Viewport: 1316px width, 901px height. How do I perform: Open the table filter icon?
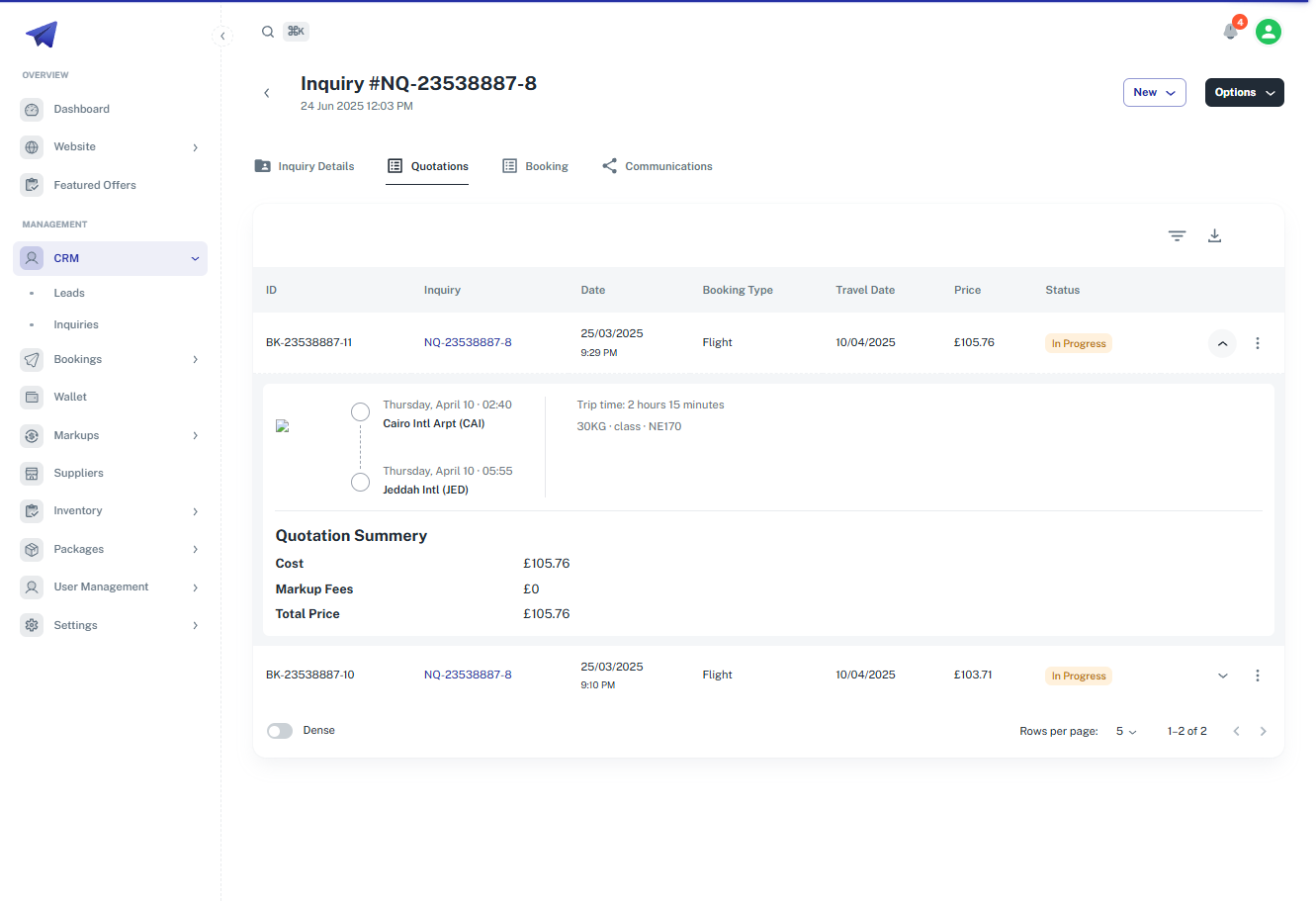(1177, 235)
